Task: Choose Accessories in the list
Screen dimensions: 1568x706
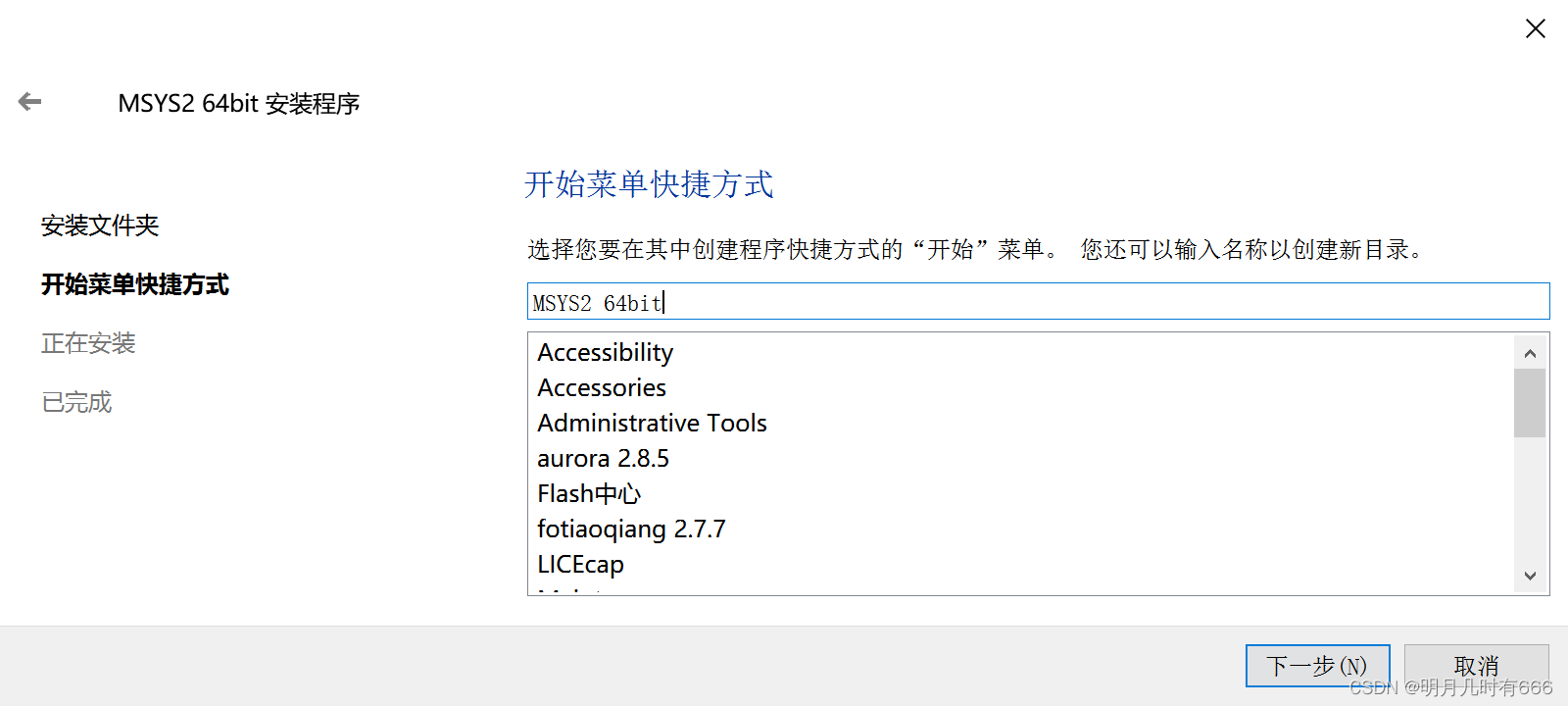Action: click(602, 388)
